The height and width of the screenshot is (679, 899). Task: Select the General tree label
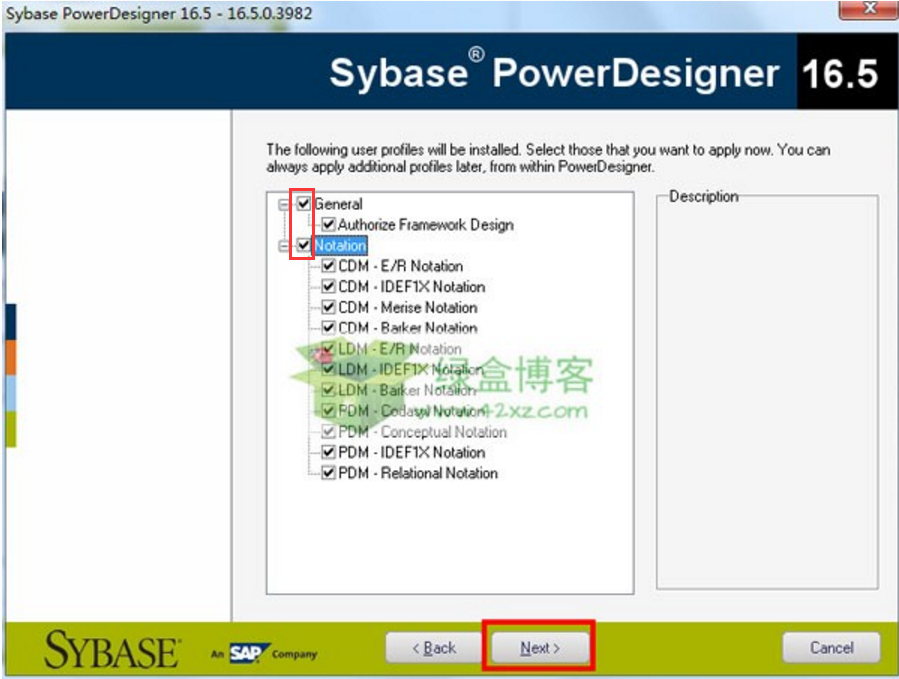[338, 204]
